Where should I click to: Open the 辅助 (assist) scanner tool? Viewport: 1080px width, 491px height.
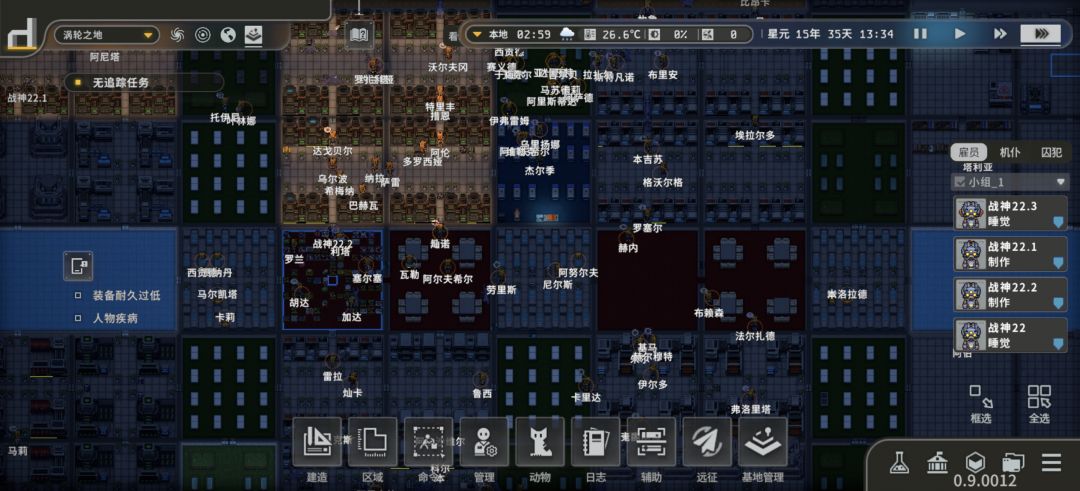(652, 441)
